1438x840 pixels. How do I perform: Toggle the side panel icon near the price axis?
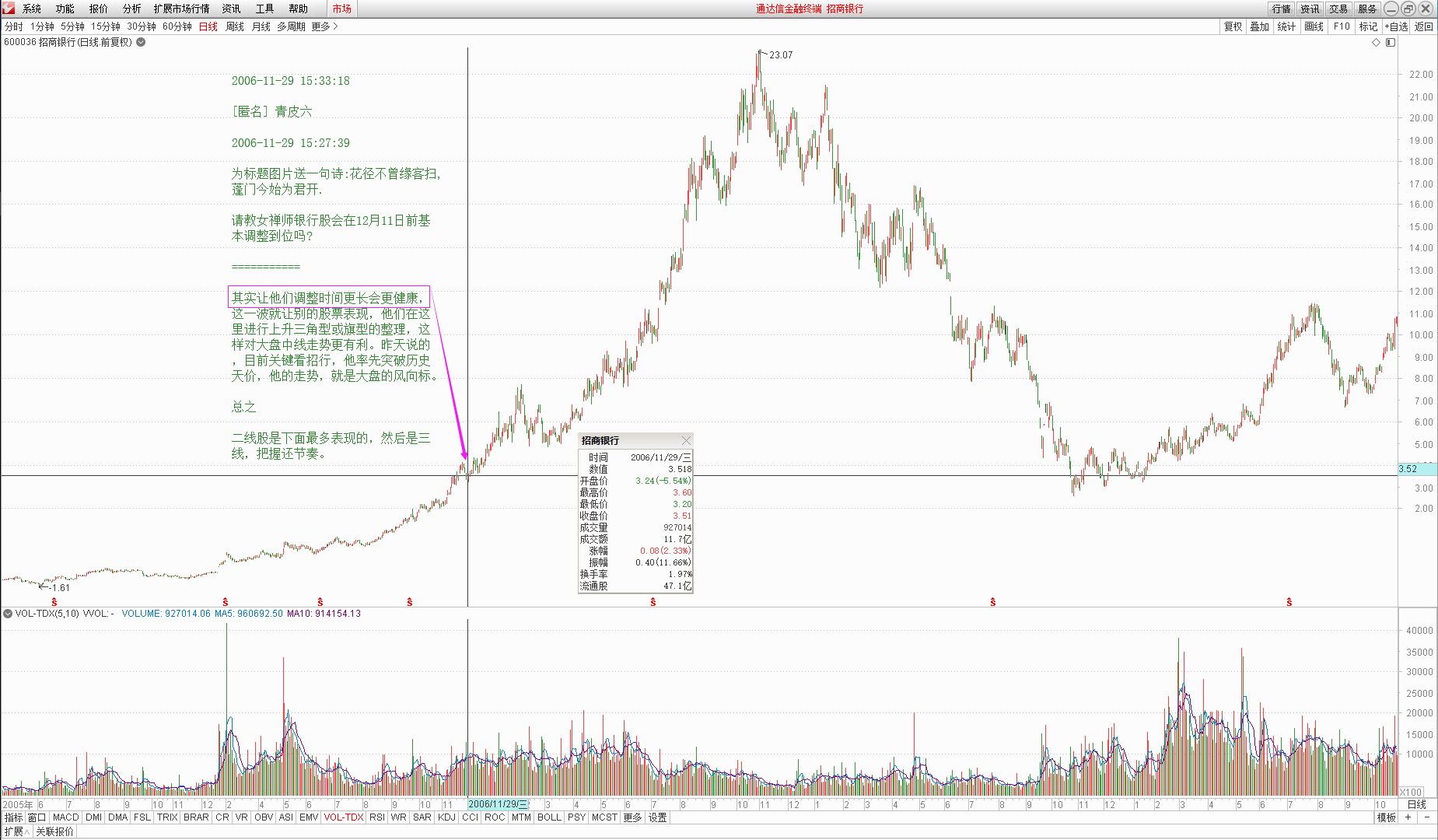pyautogui.click(x=1391, y=43)
